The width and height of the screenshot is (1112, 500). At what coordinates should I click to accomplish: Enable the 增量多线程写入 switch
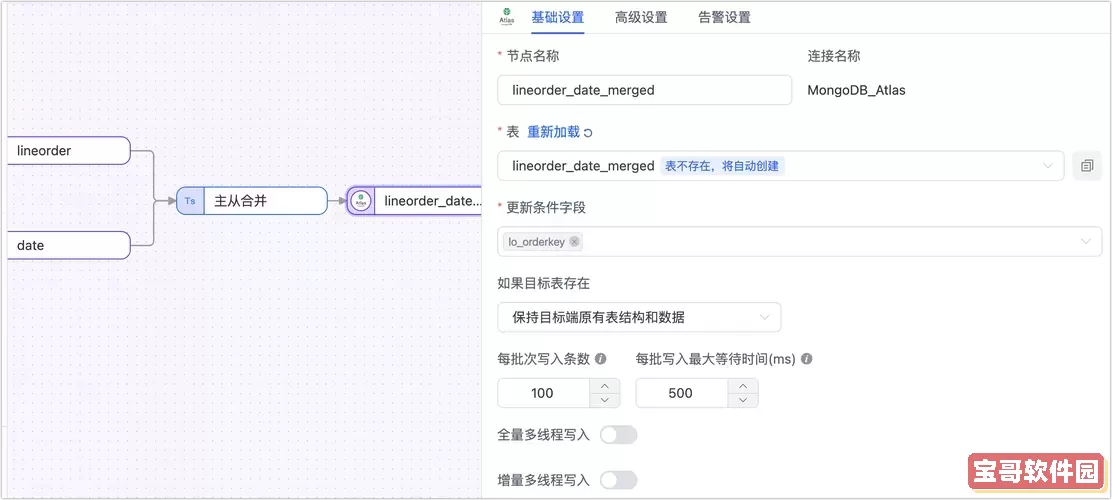click(618, 480)
